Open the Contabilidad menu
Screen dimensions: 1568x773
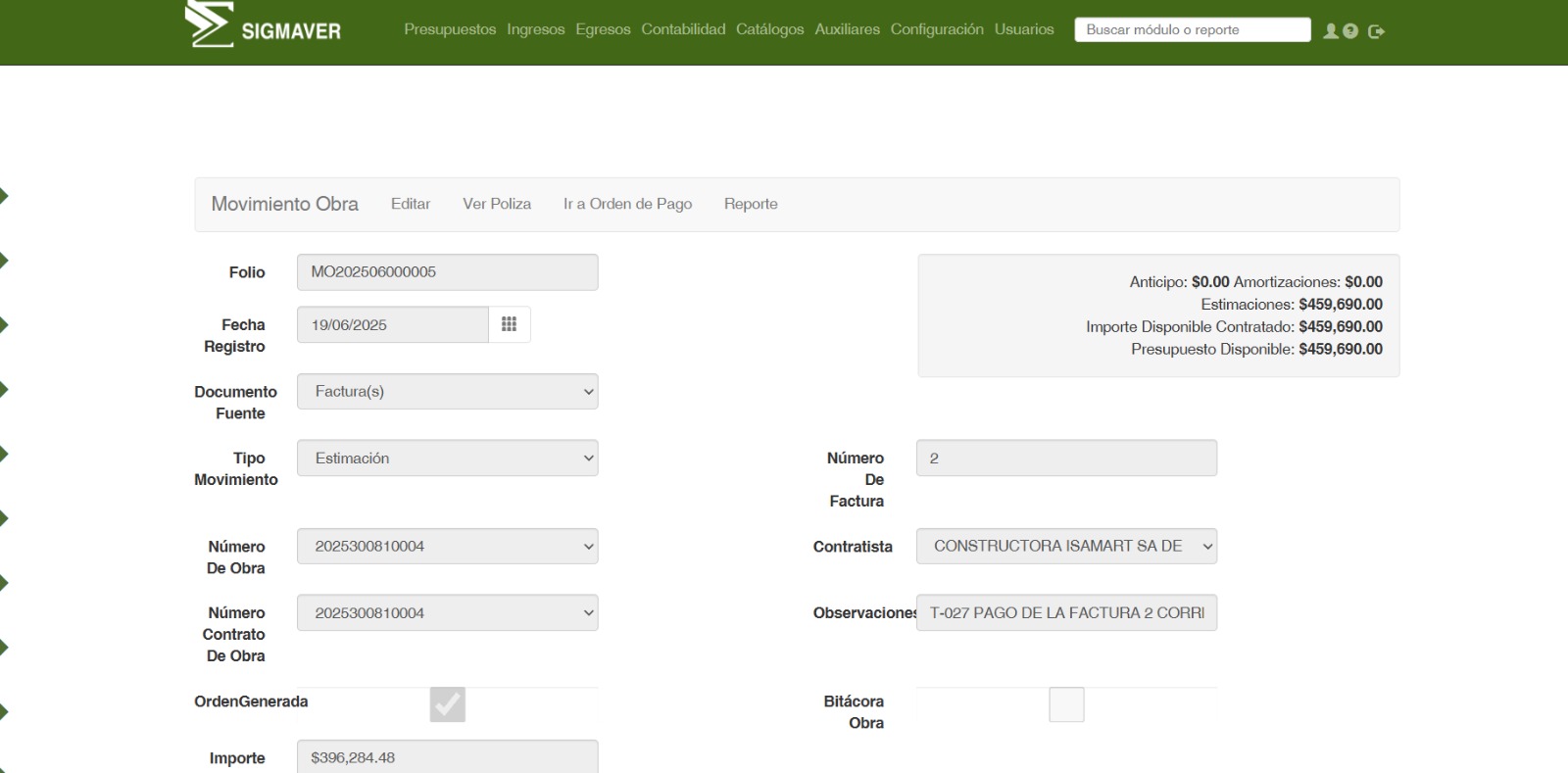coord(683,29)
